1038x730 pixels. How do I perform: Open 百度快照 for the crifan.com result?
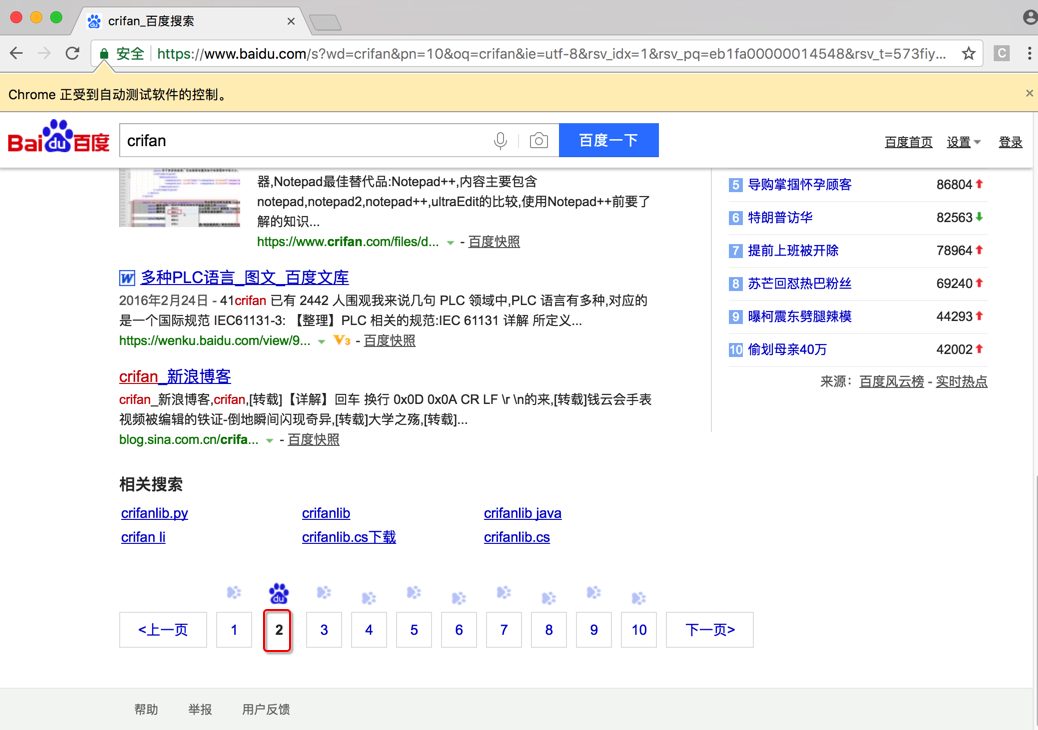[x=494, y=242]
